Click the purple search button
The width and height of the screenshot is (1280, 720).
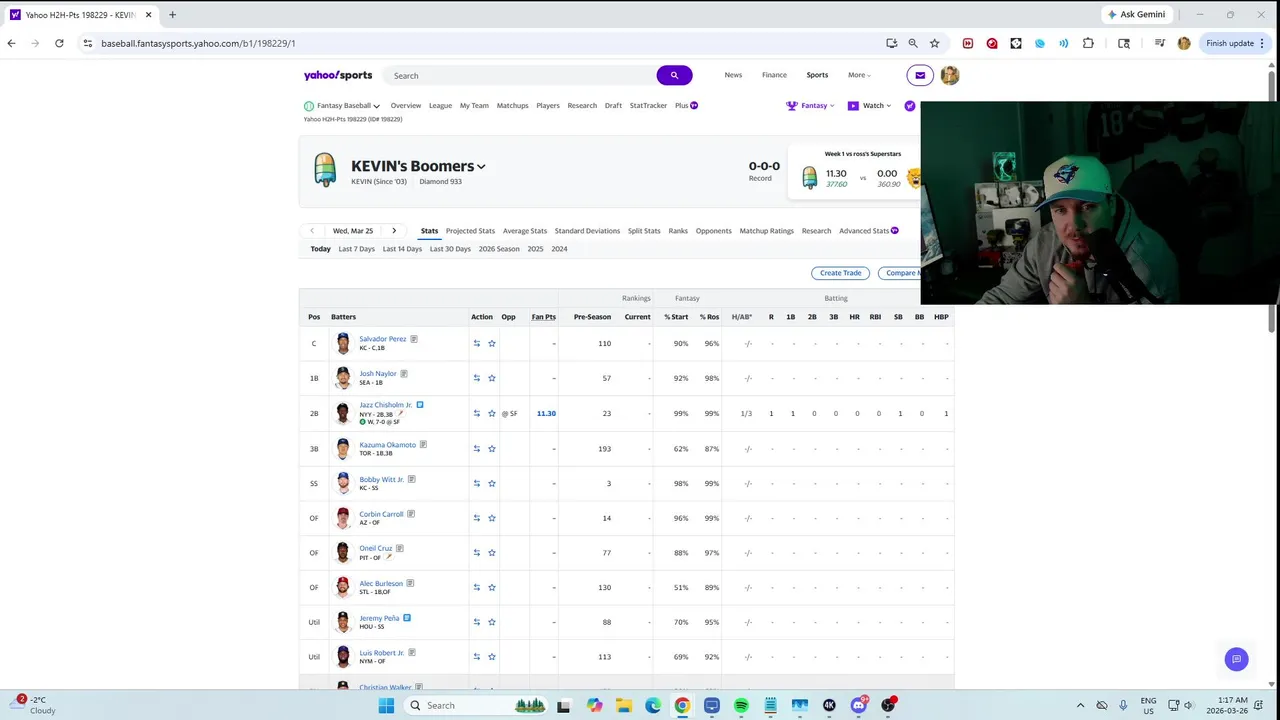[x=674, y=75]
